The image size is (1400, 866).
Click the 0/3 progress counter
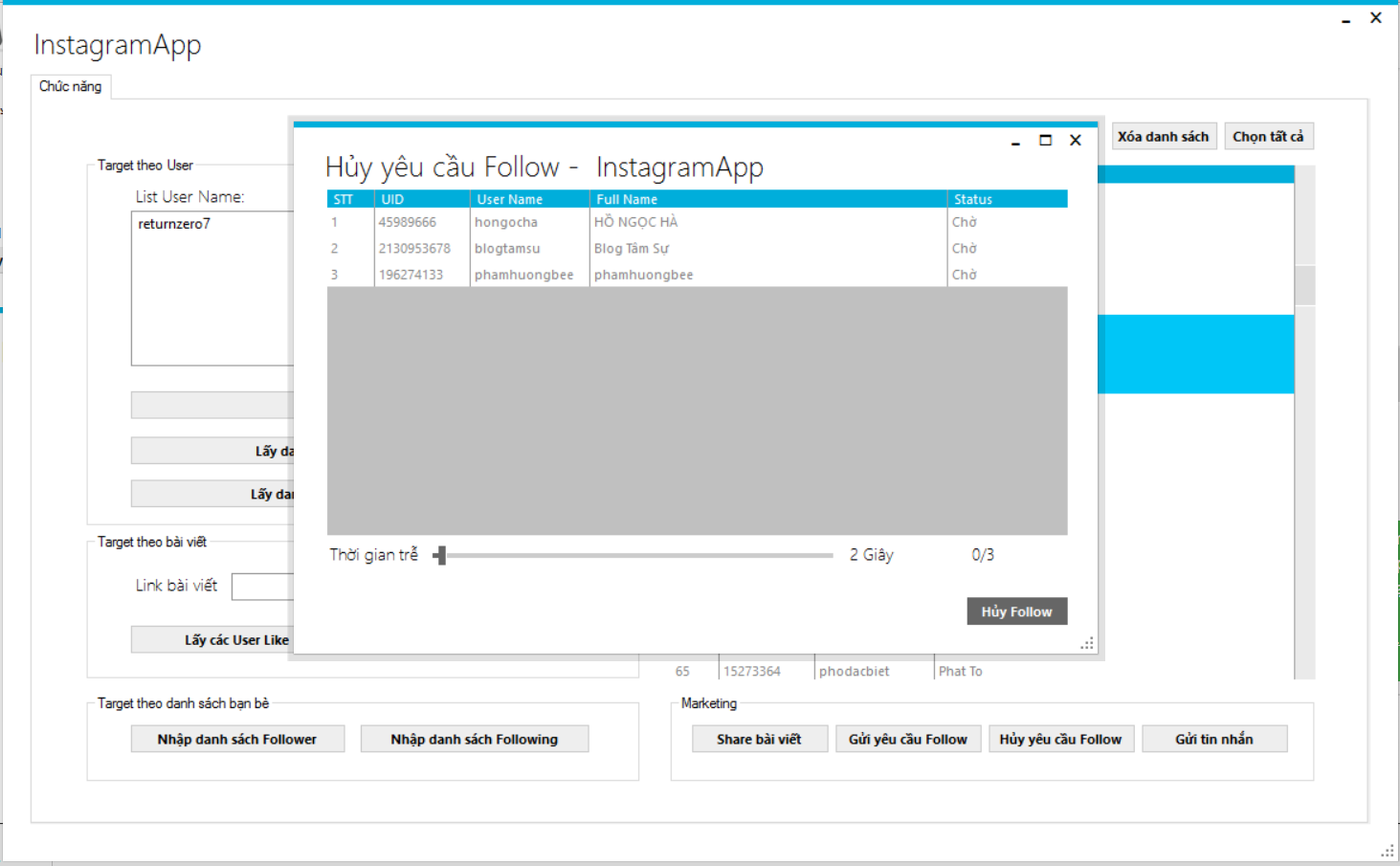[x=983, y=555]
